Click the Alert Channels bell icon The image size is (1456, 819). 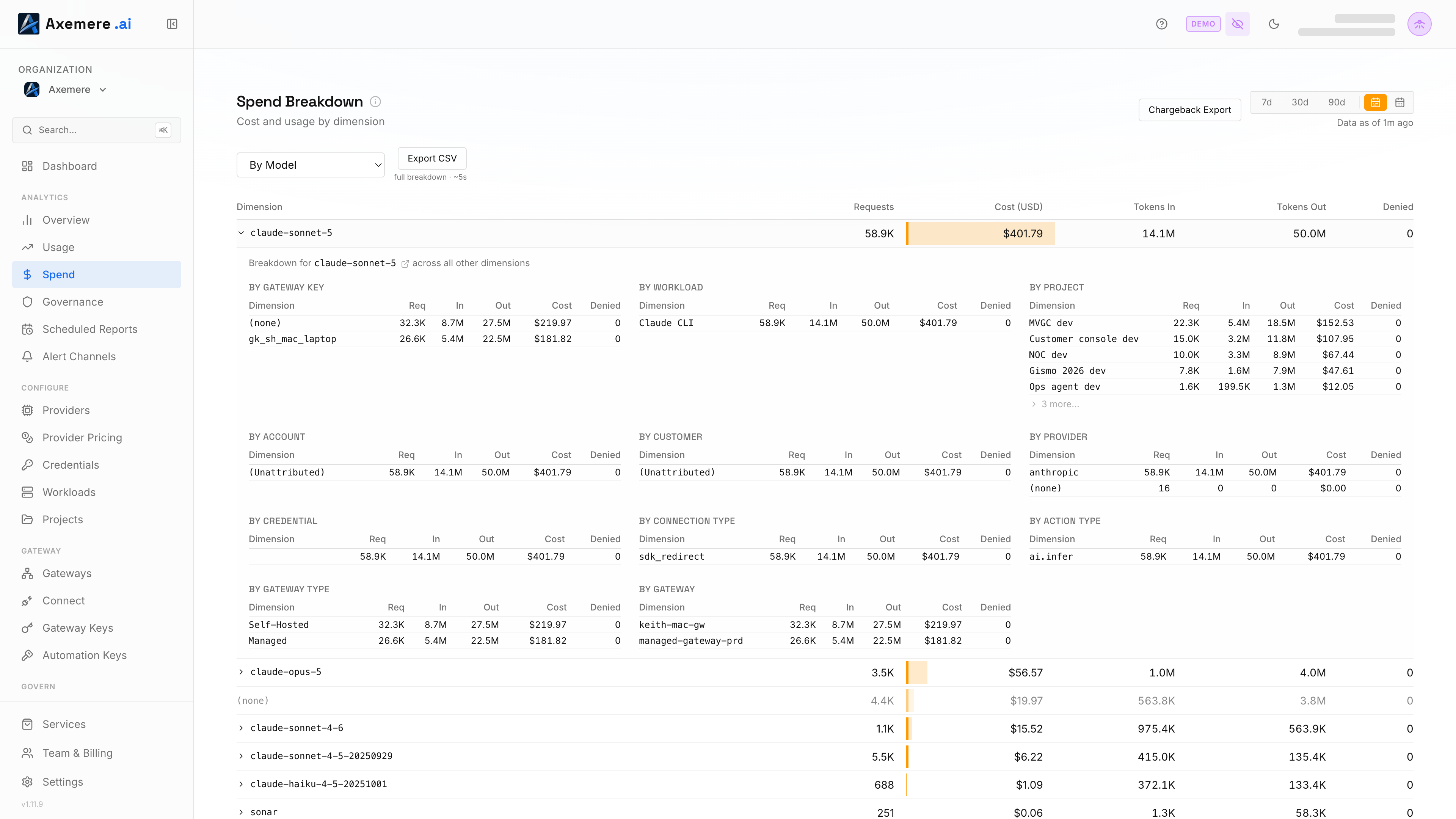coord(27,357)
